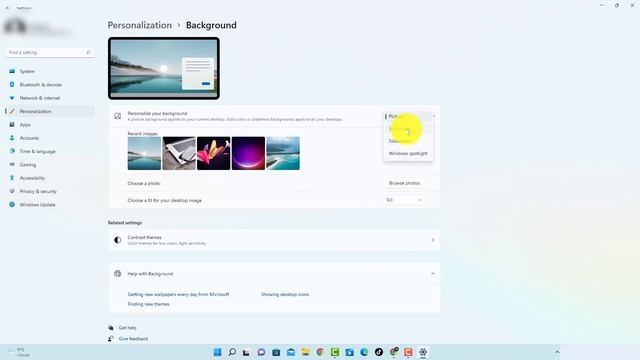Open Mail from the taskbar
This screenshot has width=640, height=360.
click(291, 352)
